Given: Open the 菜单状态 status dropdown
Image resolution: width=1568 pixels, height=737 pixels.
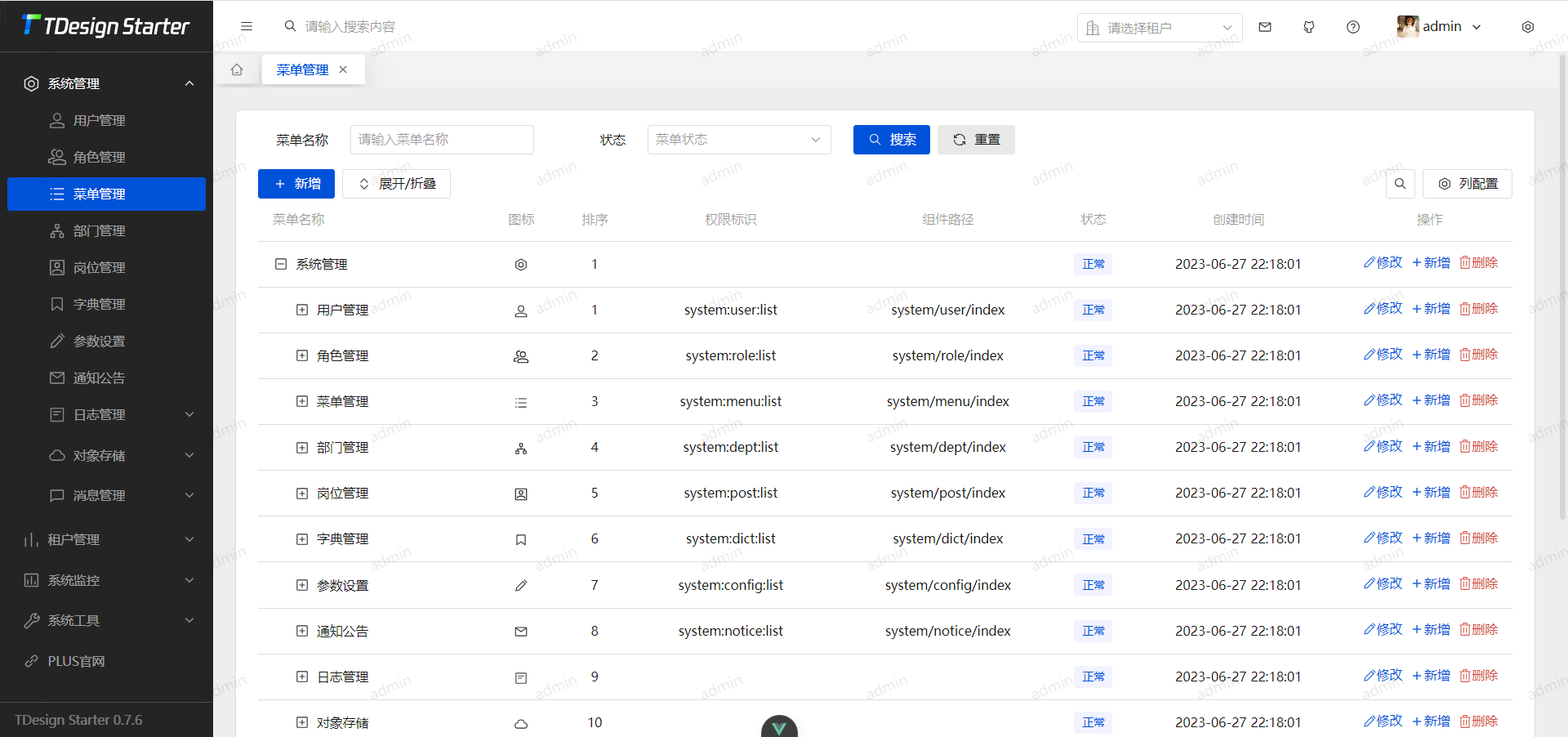Looking at the screenshot, I should point(738,140).
